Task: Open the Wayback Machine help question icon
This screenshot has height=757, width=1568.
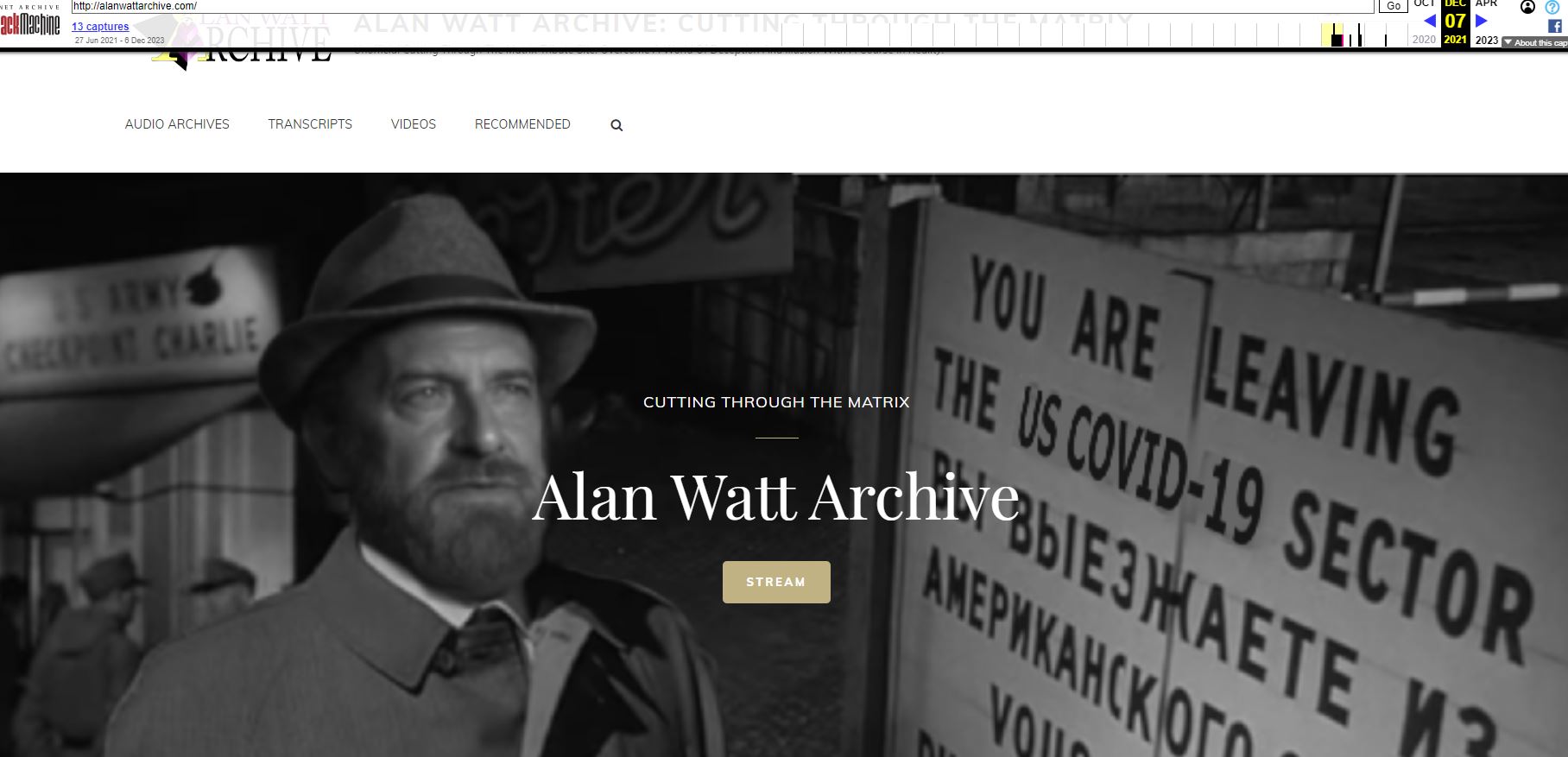Action: [x=1552, y=7]
